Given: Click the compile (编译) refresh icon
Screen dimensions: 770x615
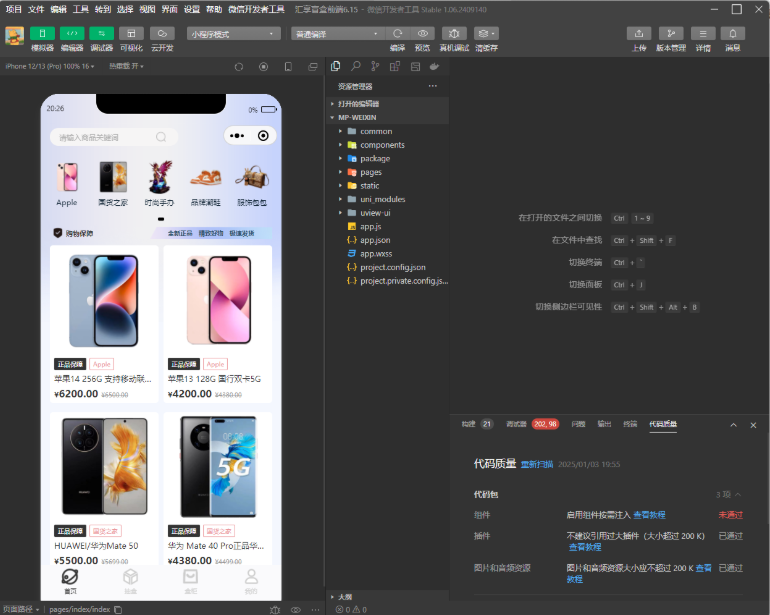Looking at the screenshot, I should point(397,33).
